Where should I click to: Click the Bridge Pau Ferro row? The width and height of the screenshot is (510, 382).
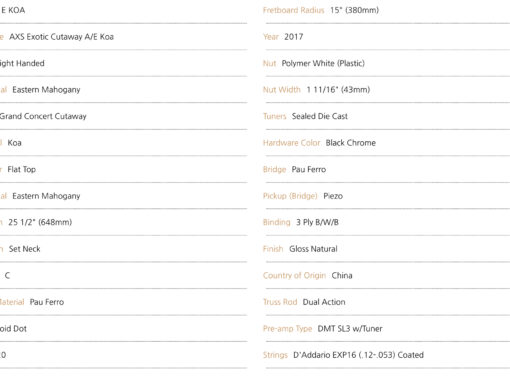click(386, 169)
